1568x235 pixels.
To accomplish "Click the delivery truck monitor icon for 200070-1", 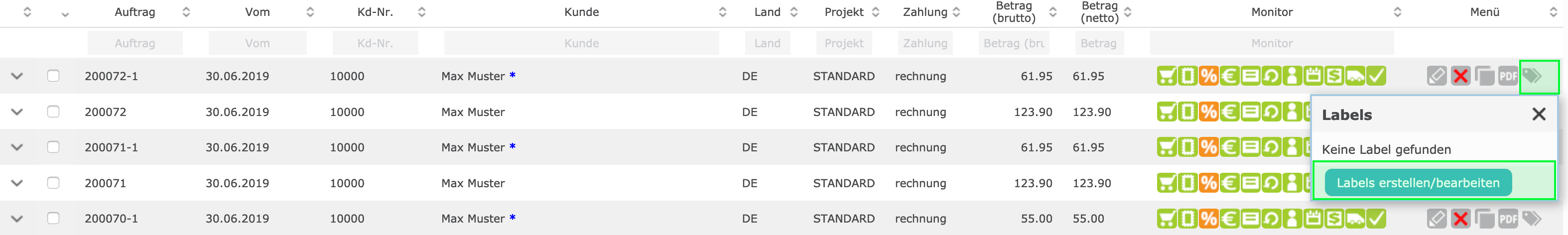I will pyautogui.click(x=1355, y=219).
